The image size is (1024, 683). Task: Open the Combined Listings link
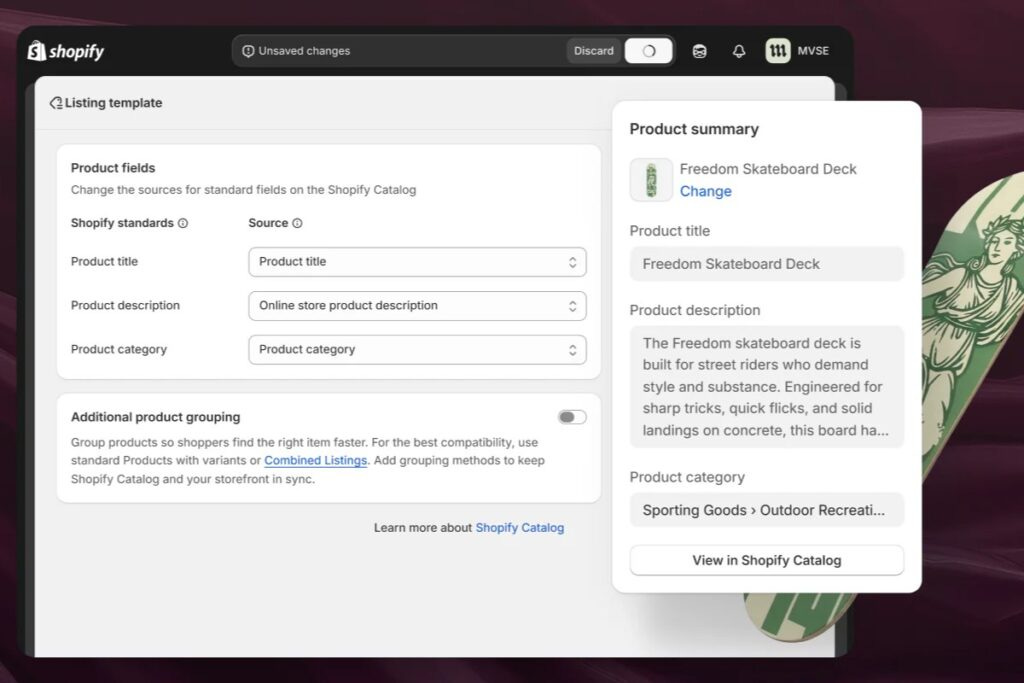[x=315, y=460]
